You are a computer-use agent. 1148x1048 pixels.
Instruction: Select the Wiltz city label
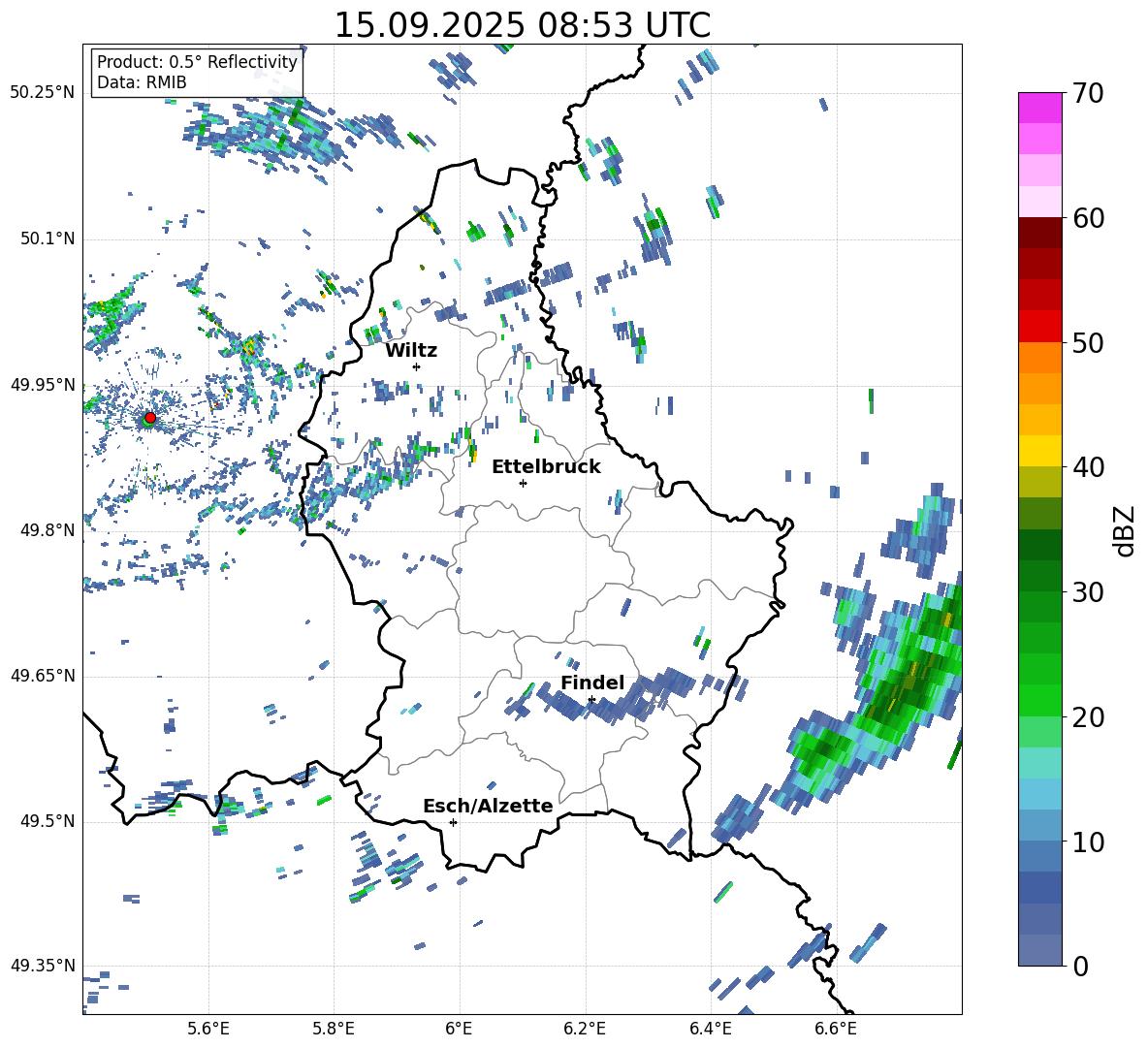click(411, 351)
